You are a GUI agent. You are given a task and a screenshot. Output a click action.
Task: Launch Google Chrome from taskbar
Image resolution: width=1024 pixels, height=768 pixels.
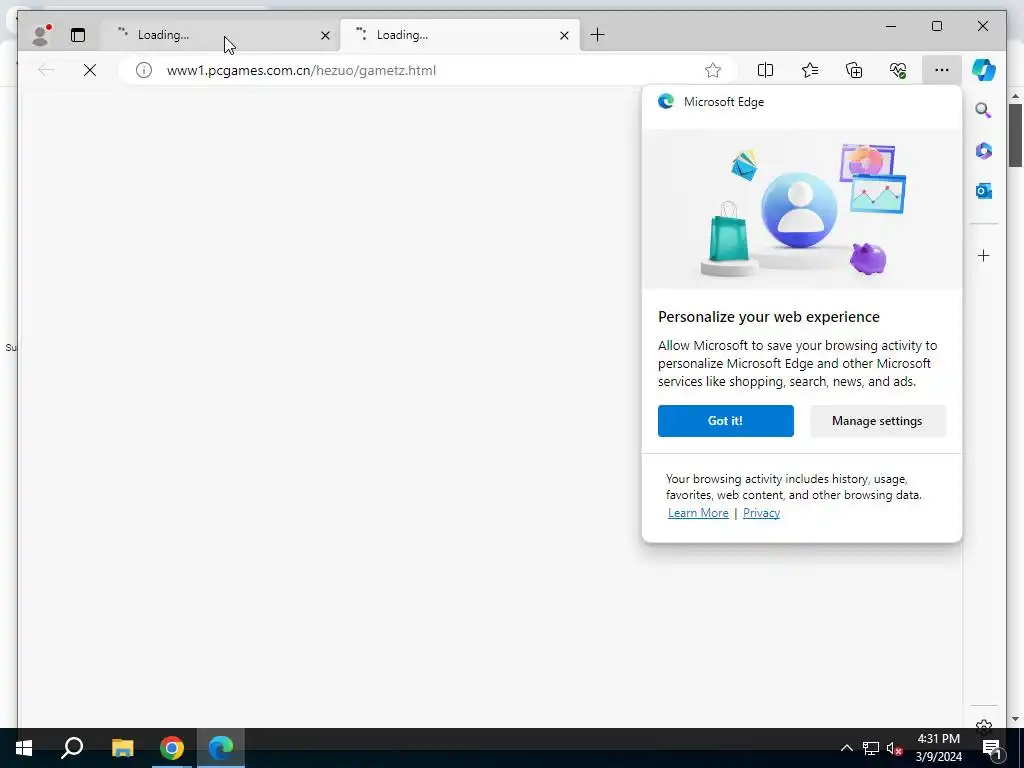[172, 748]
